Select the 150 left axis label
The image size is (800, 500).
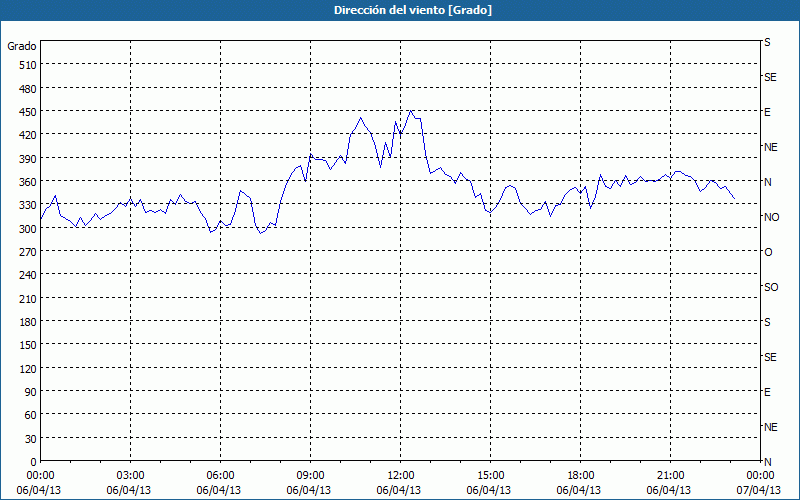[x=28, y=345]
